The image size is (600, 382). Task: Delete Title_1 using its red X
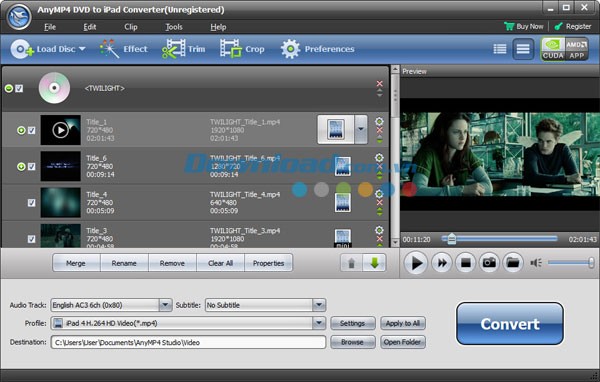click(379, 130)
